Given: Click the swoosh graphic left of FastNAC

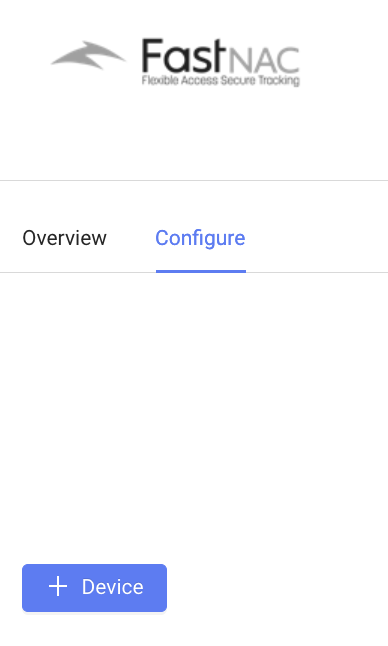Looking at the screenshot, I should pos(88,55).
